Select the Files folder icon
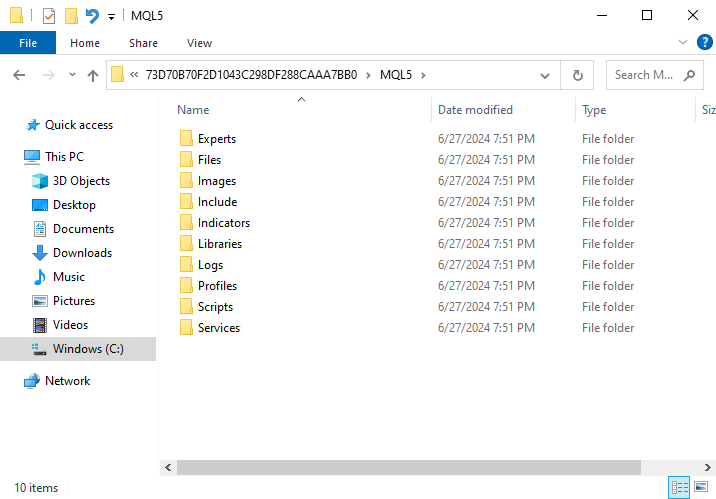The width and height of the screenshot is (716, 499). 186,159
